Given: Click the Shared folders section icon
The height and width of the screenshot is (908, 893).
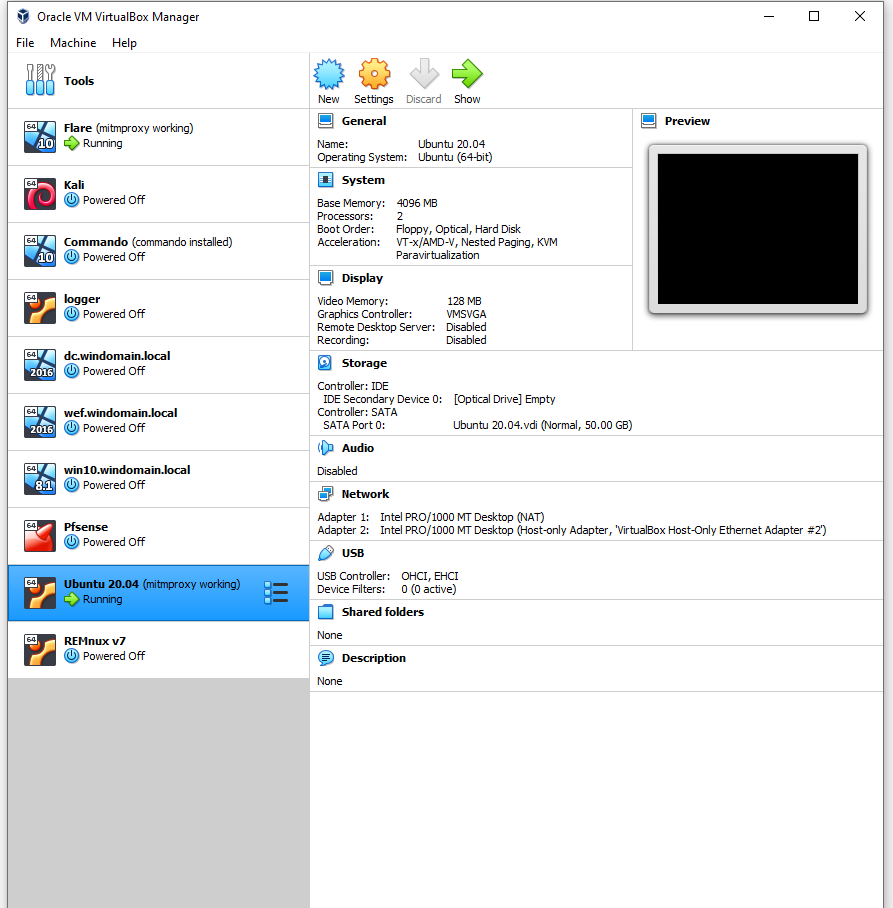Looking at the screenshot, I should (x=325, y=612).
